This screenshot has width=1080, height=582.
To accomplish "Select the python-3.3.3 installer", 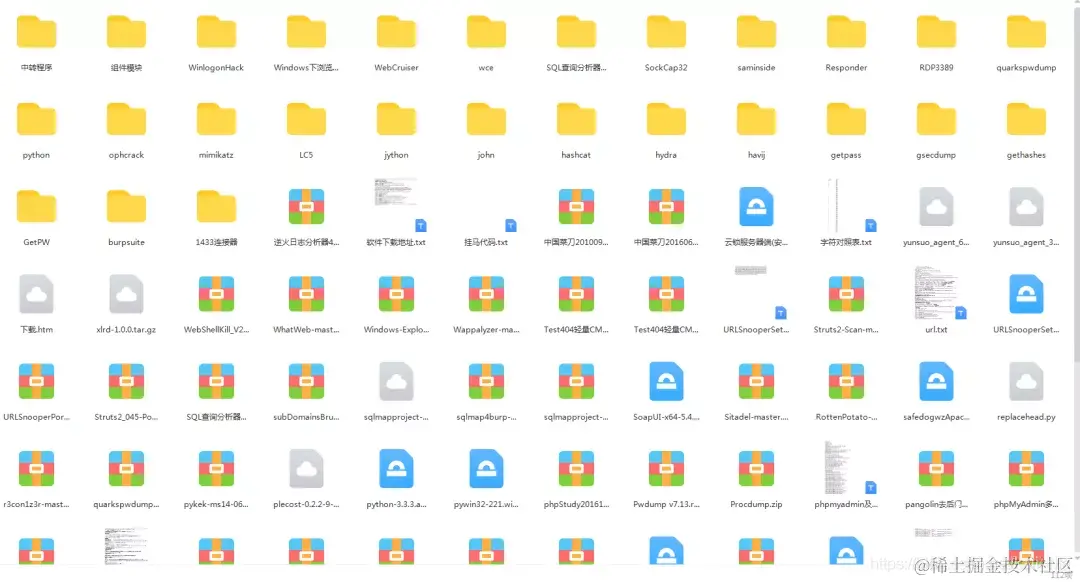I will [x=396, y=469].
